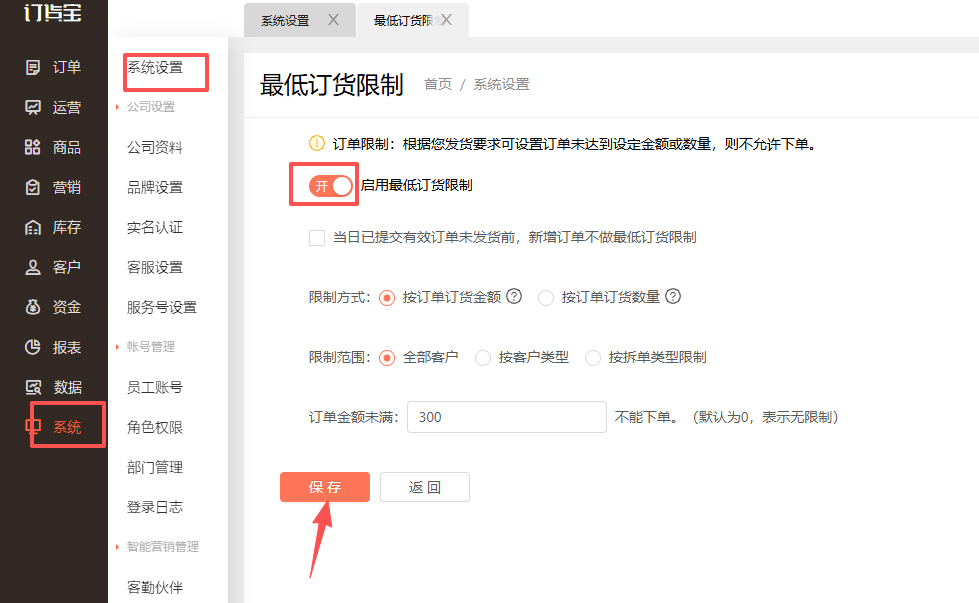Click 系统设置 breadcrumb link
979x603 pixels.
(x=501, y=84)
